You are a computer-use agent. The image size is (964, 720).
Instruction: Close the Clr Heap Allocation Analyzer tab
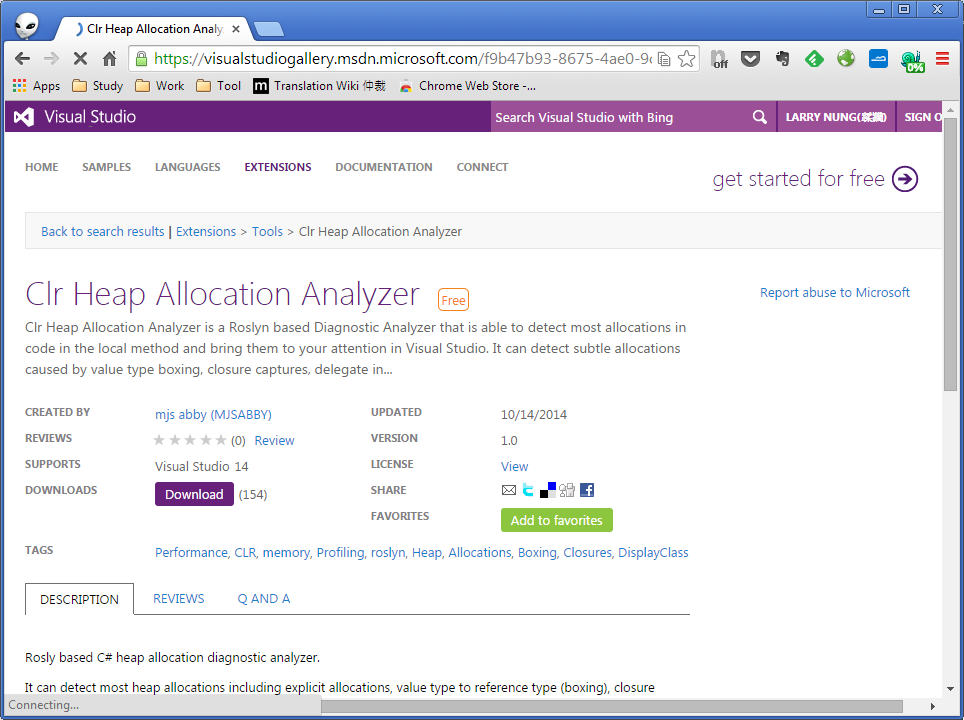pos(235,29)
